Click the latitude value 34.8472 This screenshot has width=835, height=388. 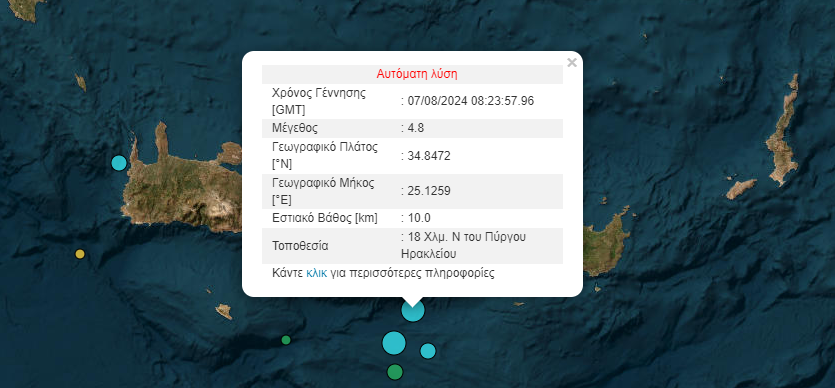click(x=426, y=156)
